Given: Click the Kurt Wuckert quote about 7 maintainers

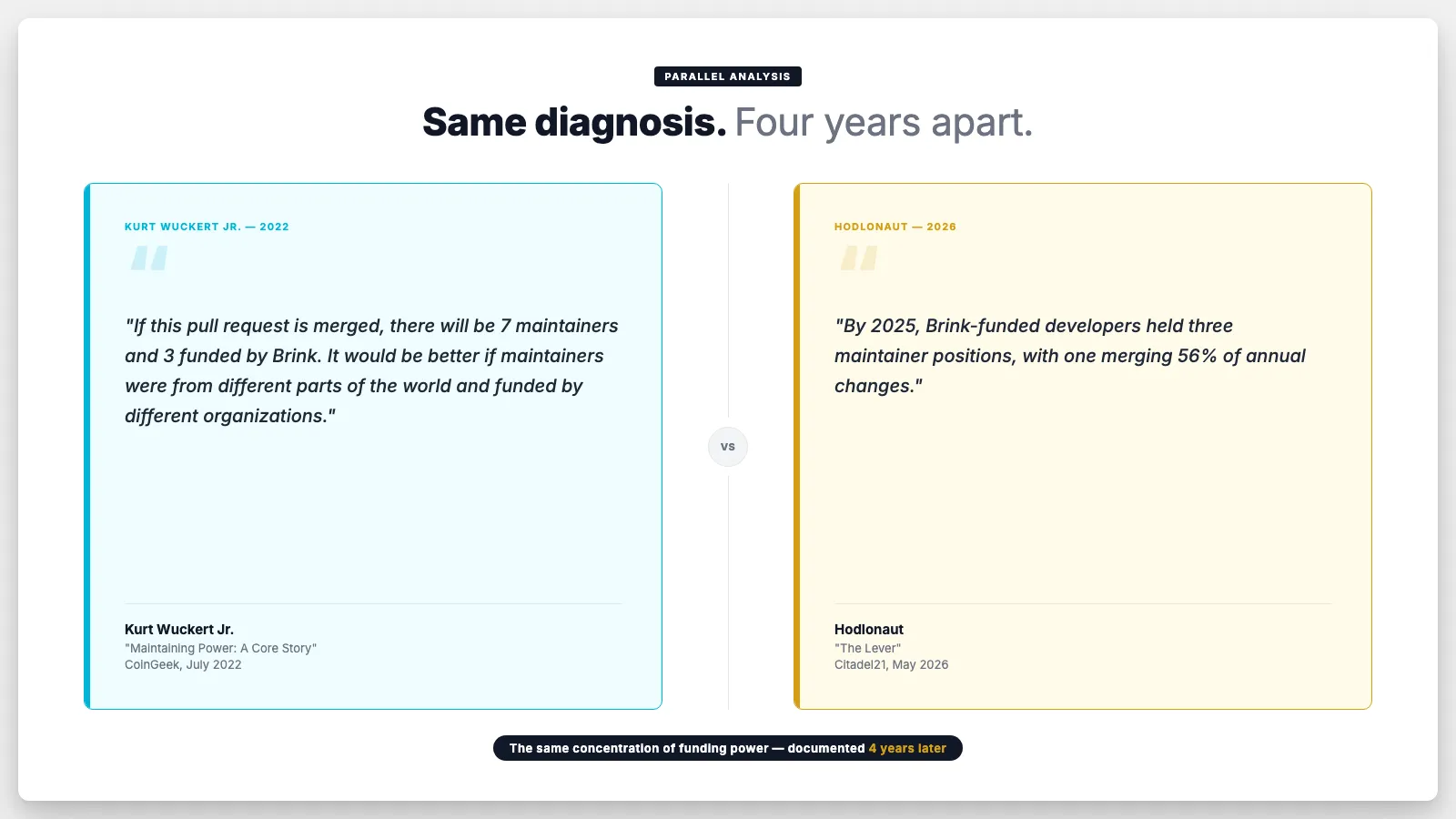Looking at the screenshot, I should 371,370.
